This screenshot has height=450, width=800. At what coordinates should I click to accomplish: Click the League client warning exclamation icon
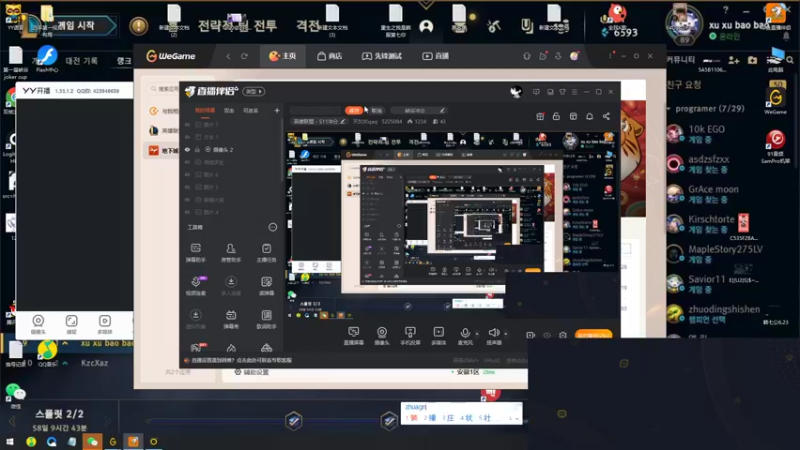pos(138,26)
